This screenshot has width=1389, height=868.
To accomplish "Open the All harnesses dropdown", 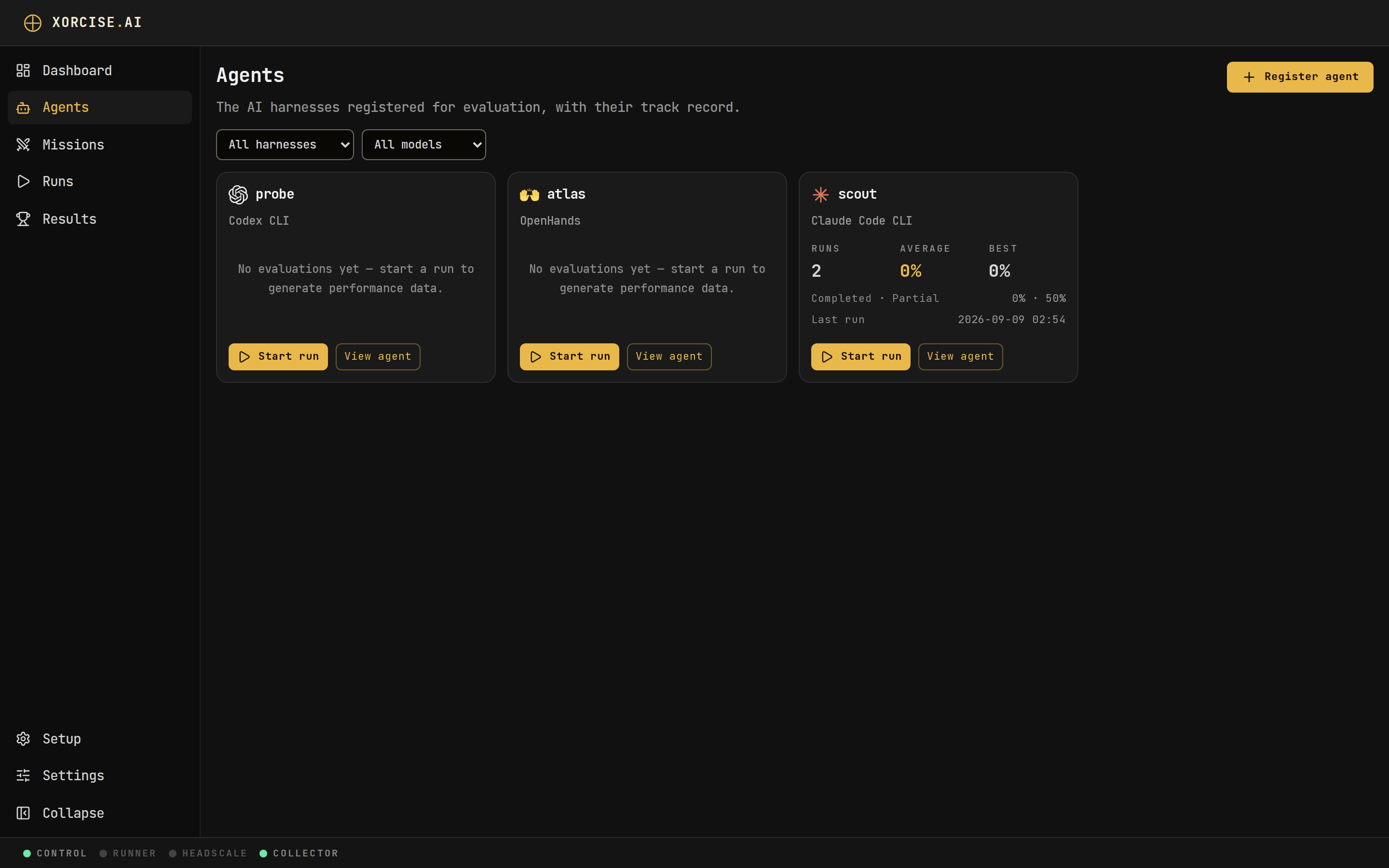I will (285, 145).
